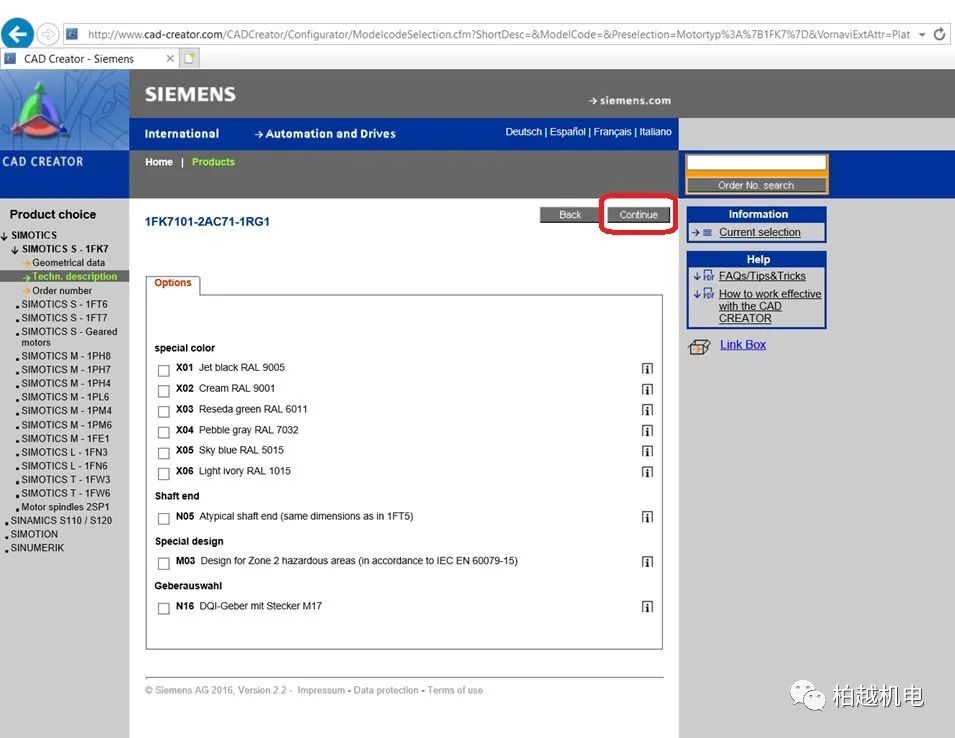Expand SIMOTICS S - Geared motors
955x738 pixels.
tap(69, 337)
